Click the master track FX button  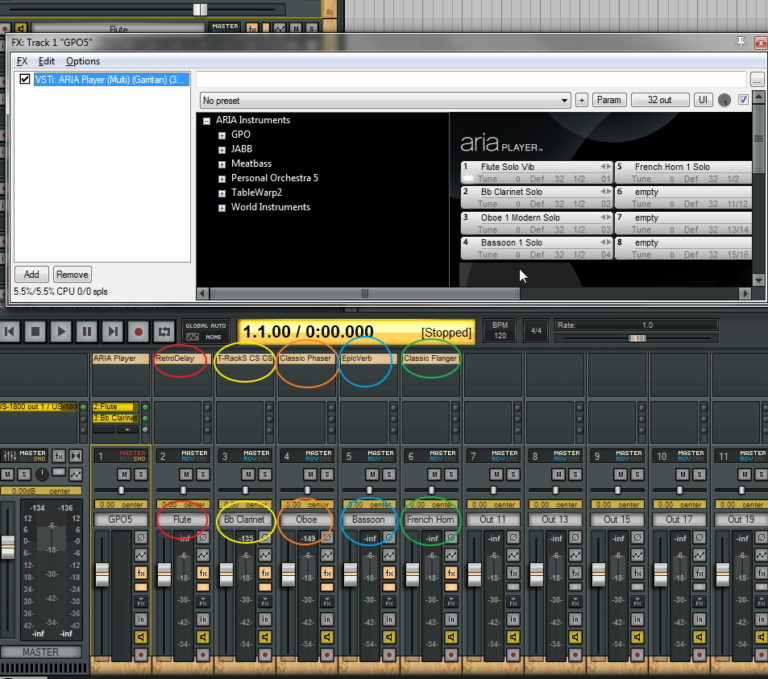click(58, 456)
